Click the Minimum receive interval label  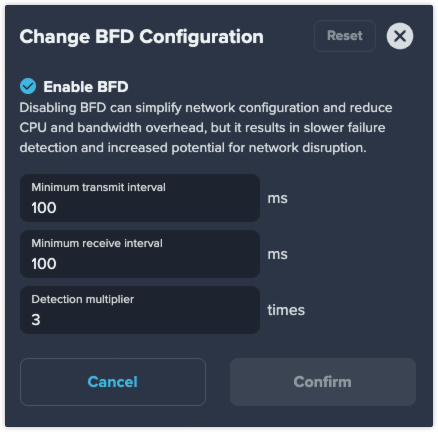pos(97,243)
